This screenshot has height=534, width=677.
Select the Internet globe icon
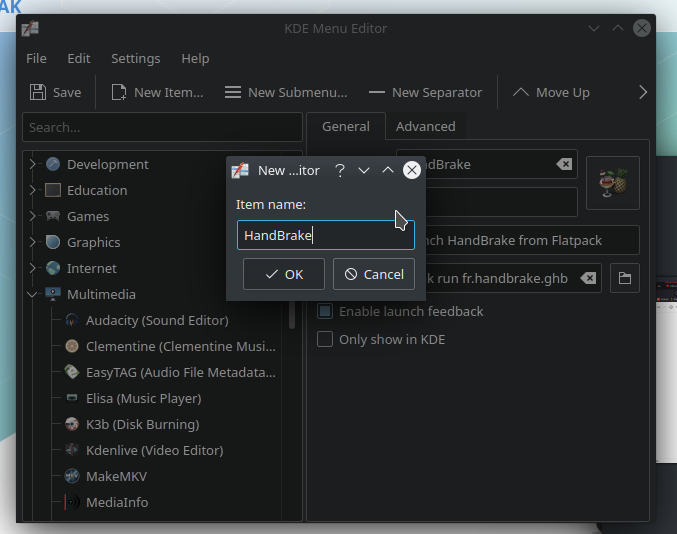click(x=53, y=268)
